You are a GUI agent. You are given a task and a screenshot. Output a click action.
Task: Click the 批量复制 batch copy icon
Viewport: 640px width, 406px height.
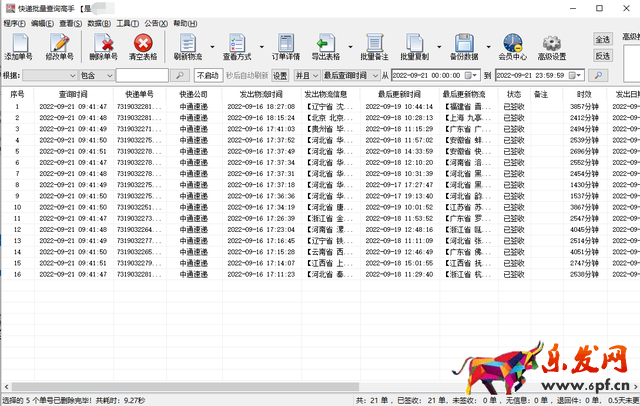[x=415, y=43]
